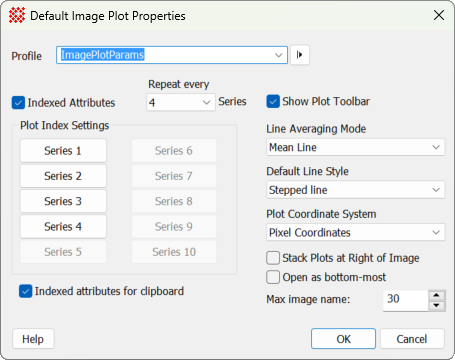Decrease Max image name with down arrow

point(437,306)
